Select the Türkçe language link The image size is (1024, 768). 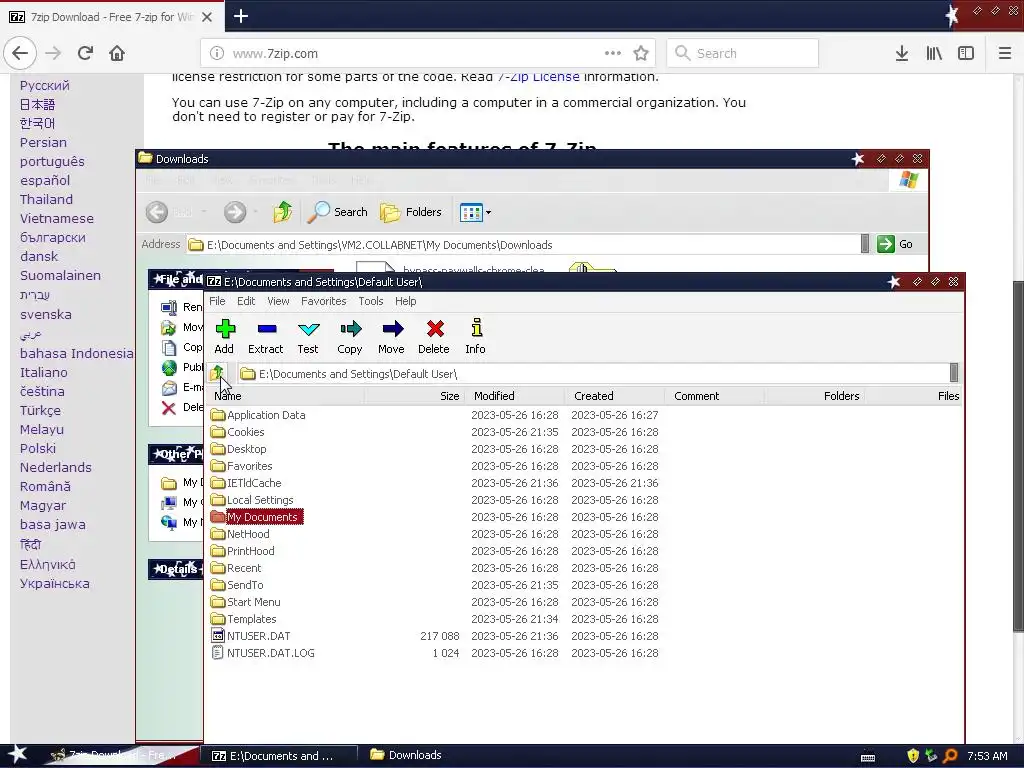(40, 410)
